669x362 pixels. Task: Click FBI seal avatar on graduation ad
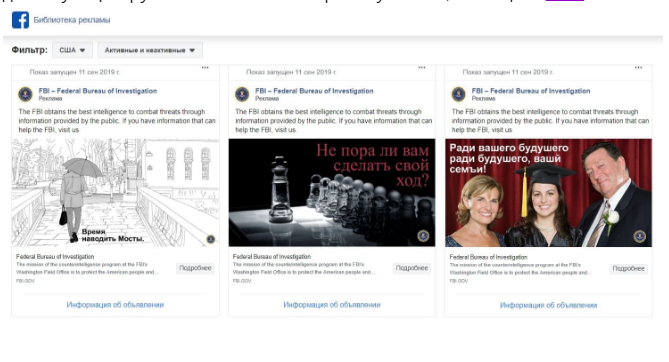[x=459, y=94]
